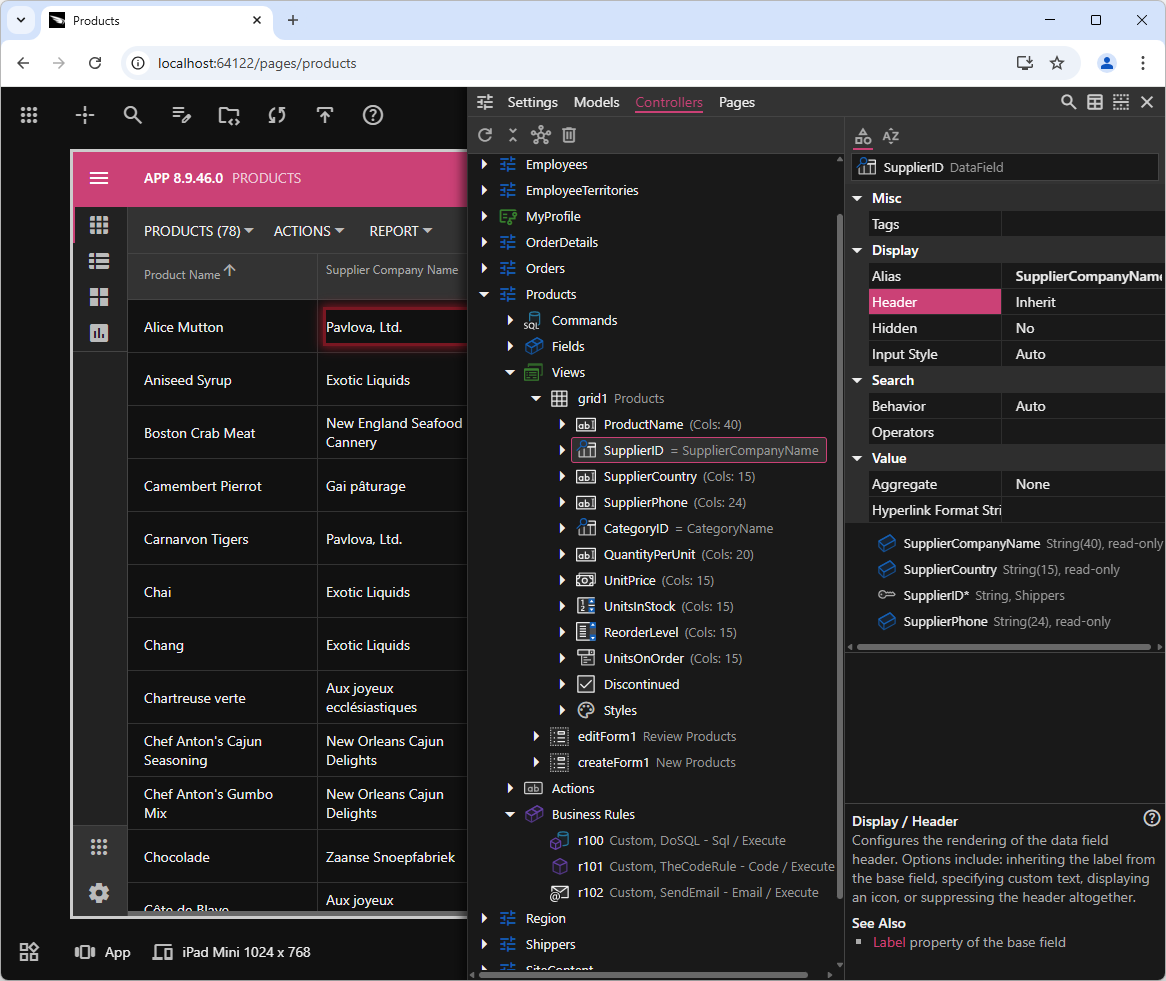Switch to the Pages tab
Image resolution: width=1166 pixels, height=981 pixels.
point(736,102)
